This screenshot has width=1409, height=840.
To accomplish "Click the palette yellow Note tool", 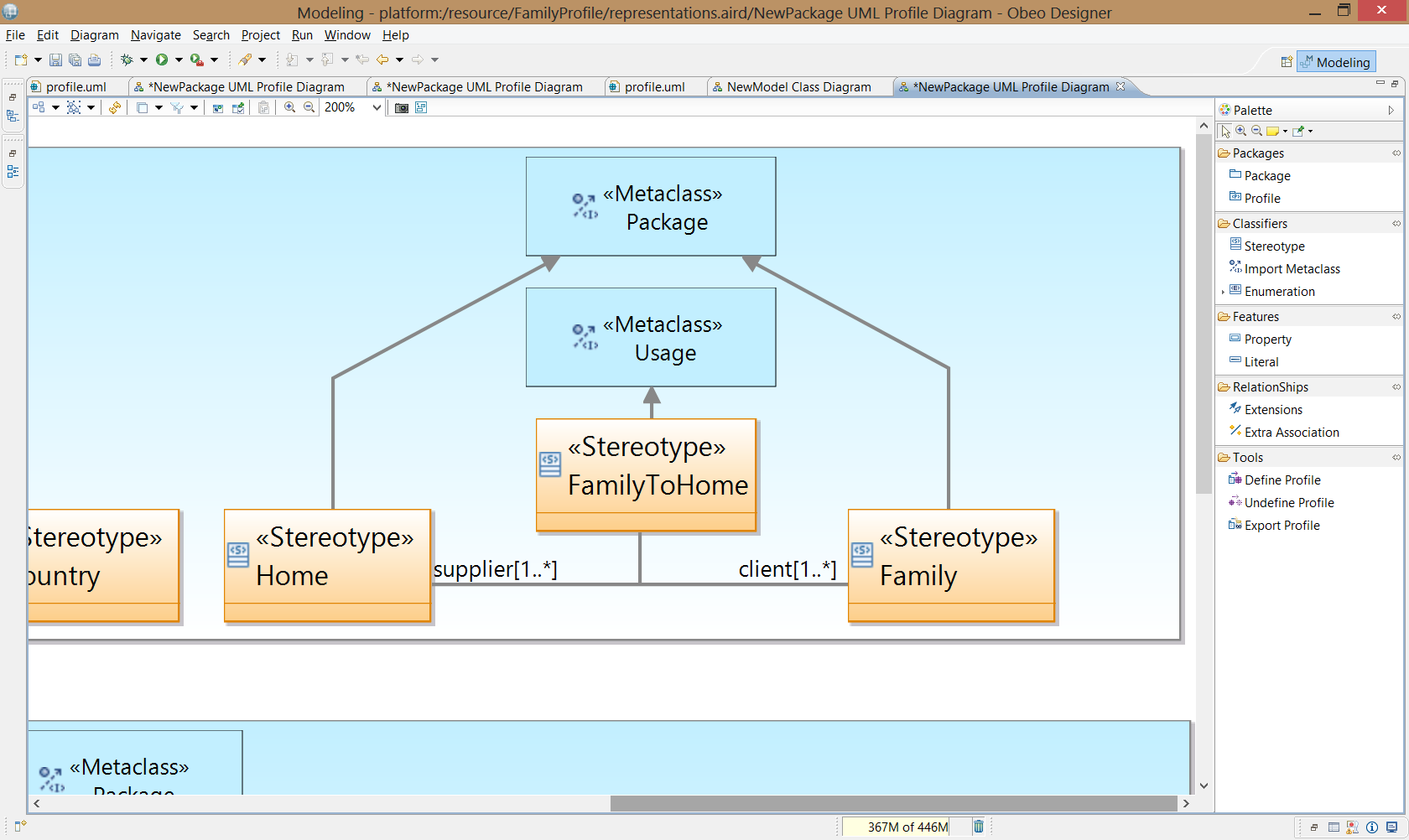I will click(x=1272, y=131).
